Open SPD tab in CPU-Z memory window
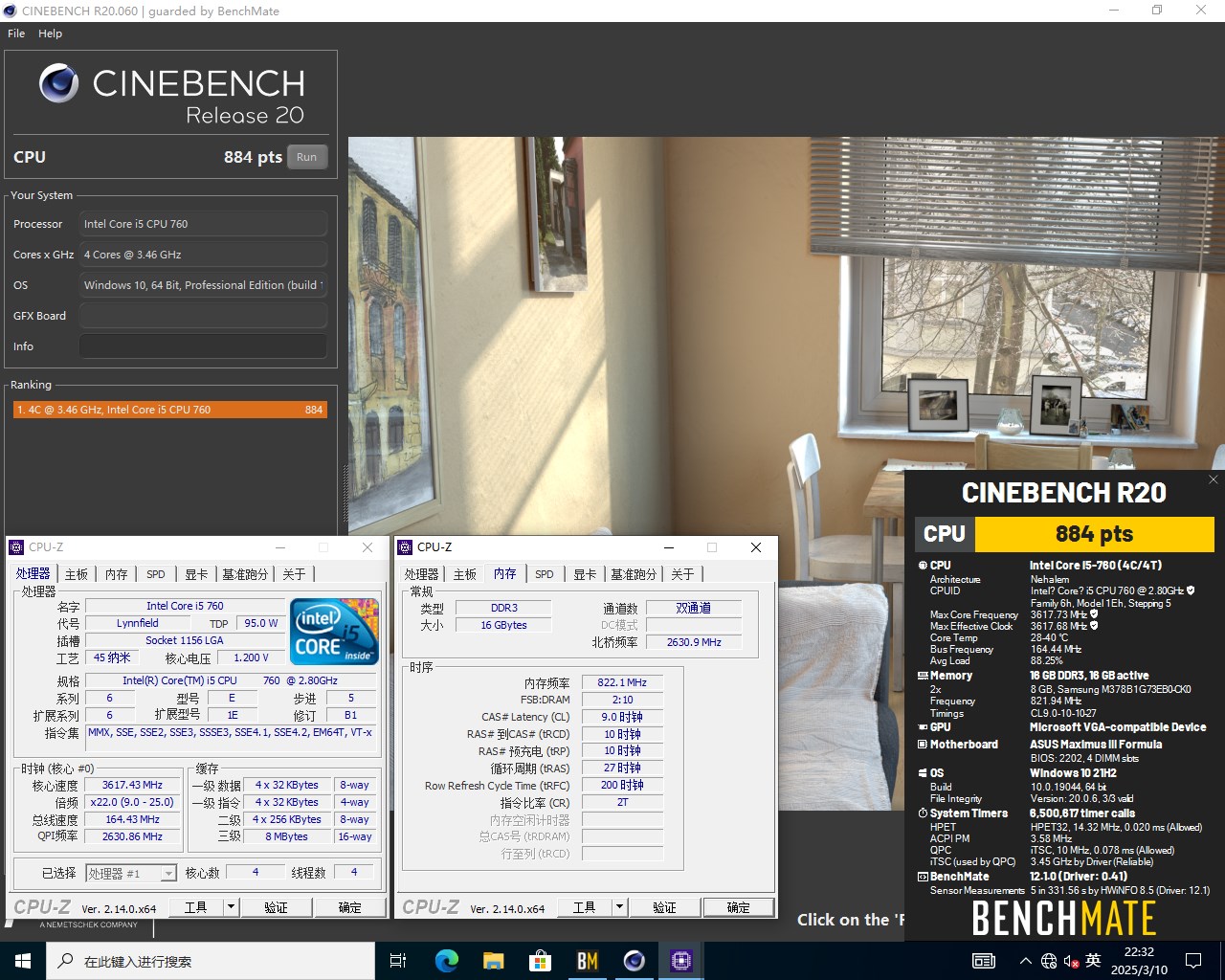This screenshot has height=980, width=1225. pos(545,574)
